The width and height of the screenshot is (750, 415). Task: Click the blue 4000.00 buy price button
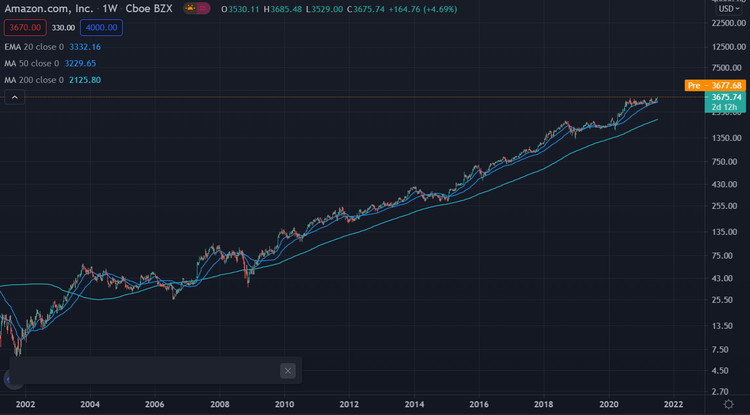coord(101,28)
